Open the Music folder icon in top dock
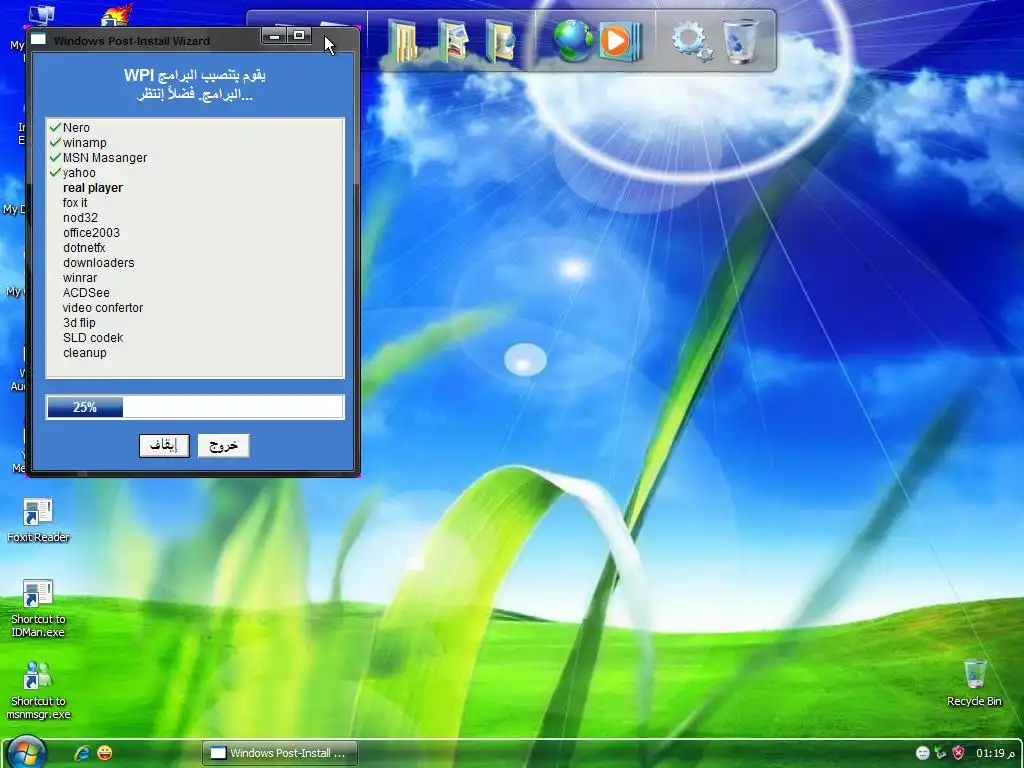The width and height of the screenshot is (1024, 768). tap(502, 40)
